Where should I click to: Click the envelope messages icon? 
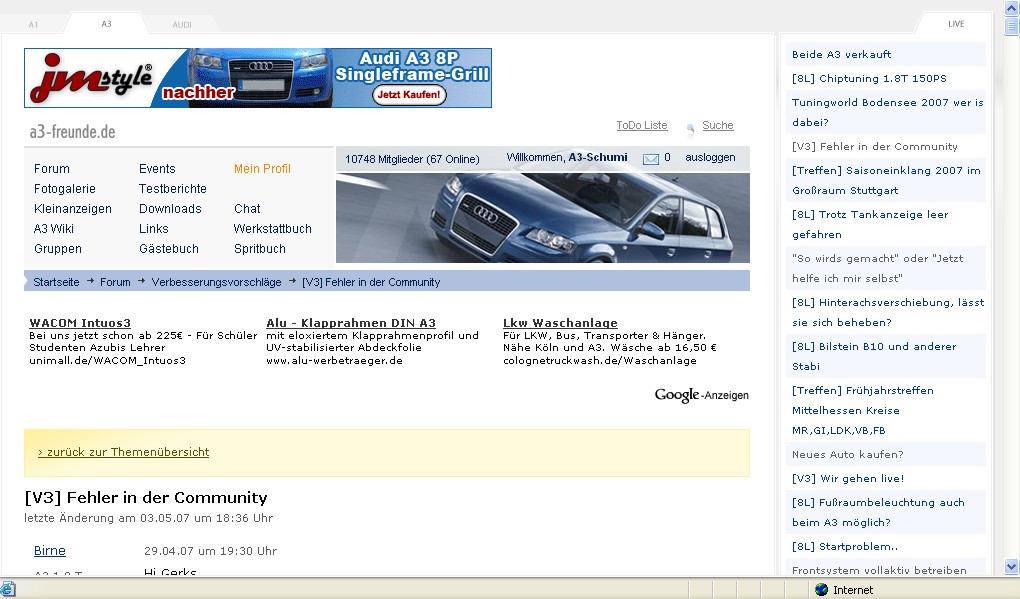click(x=651, y=159)
